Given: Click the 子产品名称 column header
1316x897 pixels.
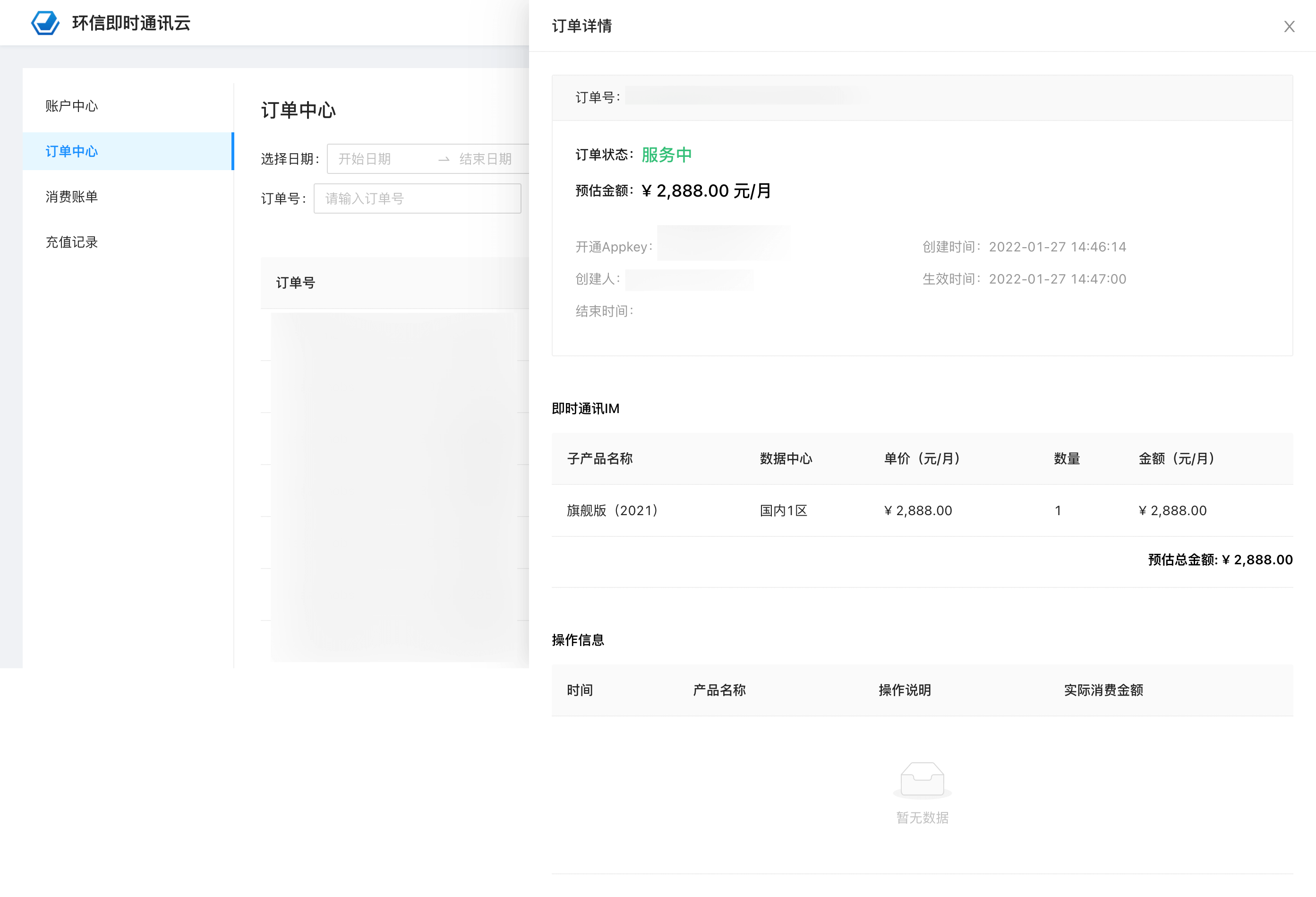Looking at the screenshot, I should point(600,458).
